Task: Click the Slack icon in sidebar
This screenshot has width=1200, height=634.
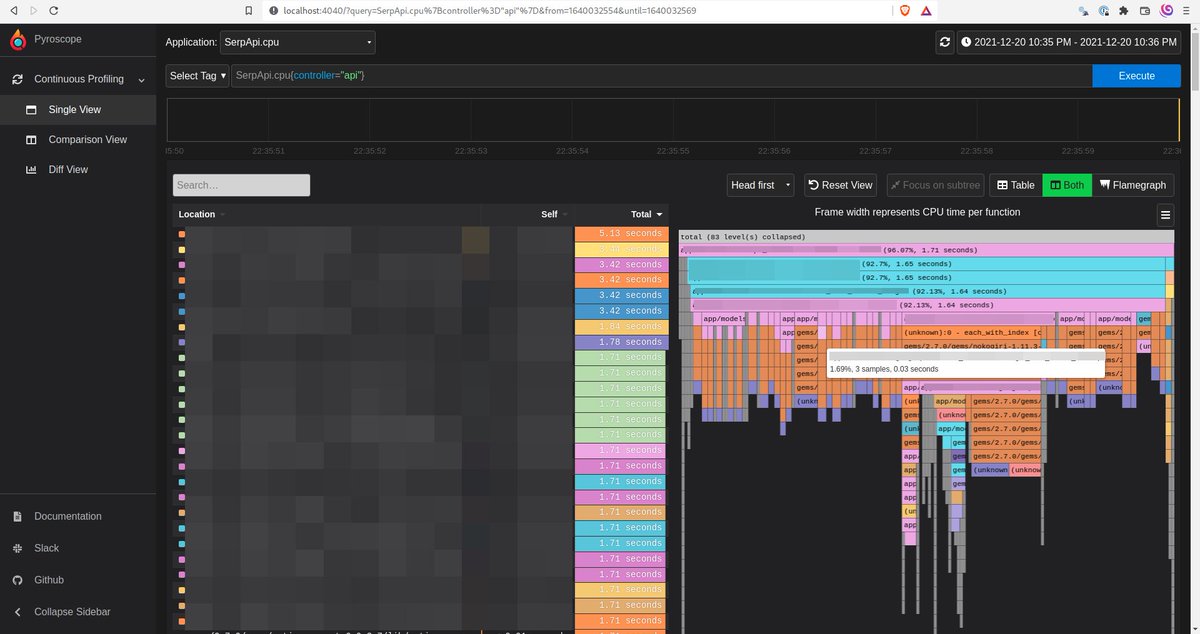Action: [x=17, y=548]
